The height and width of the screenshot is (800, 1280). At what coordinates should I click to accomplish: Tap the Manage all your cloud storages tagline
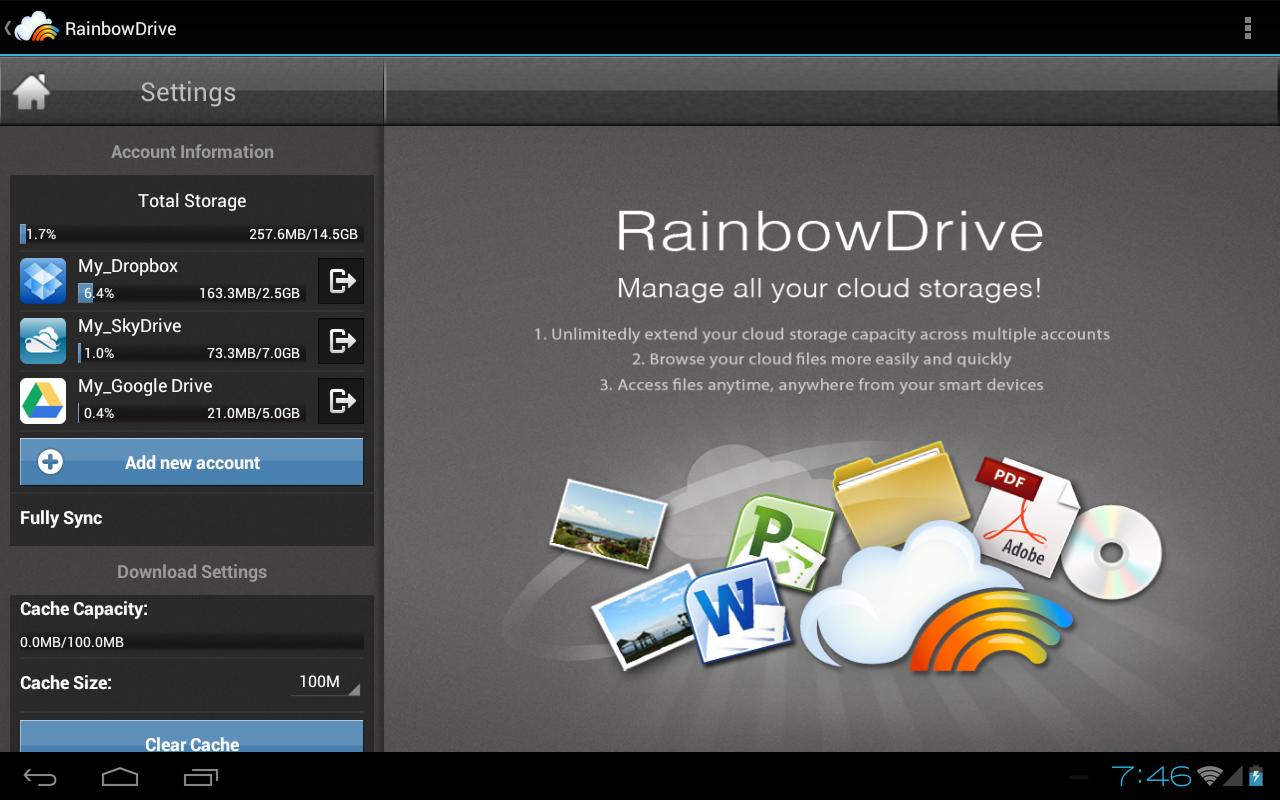(829, 288)
